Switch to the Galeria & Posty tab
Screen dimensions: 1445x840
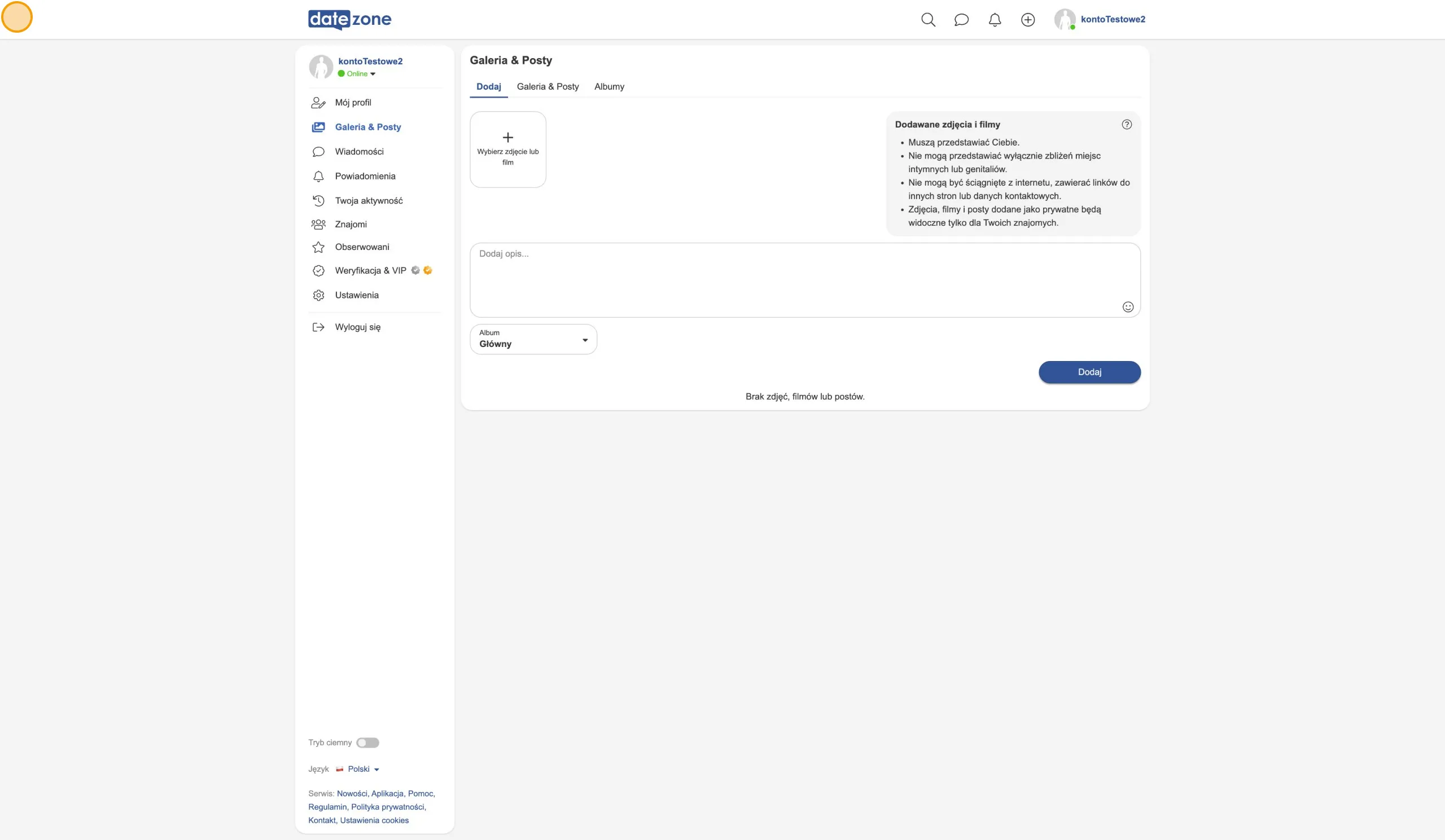tap(548, 86)
